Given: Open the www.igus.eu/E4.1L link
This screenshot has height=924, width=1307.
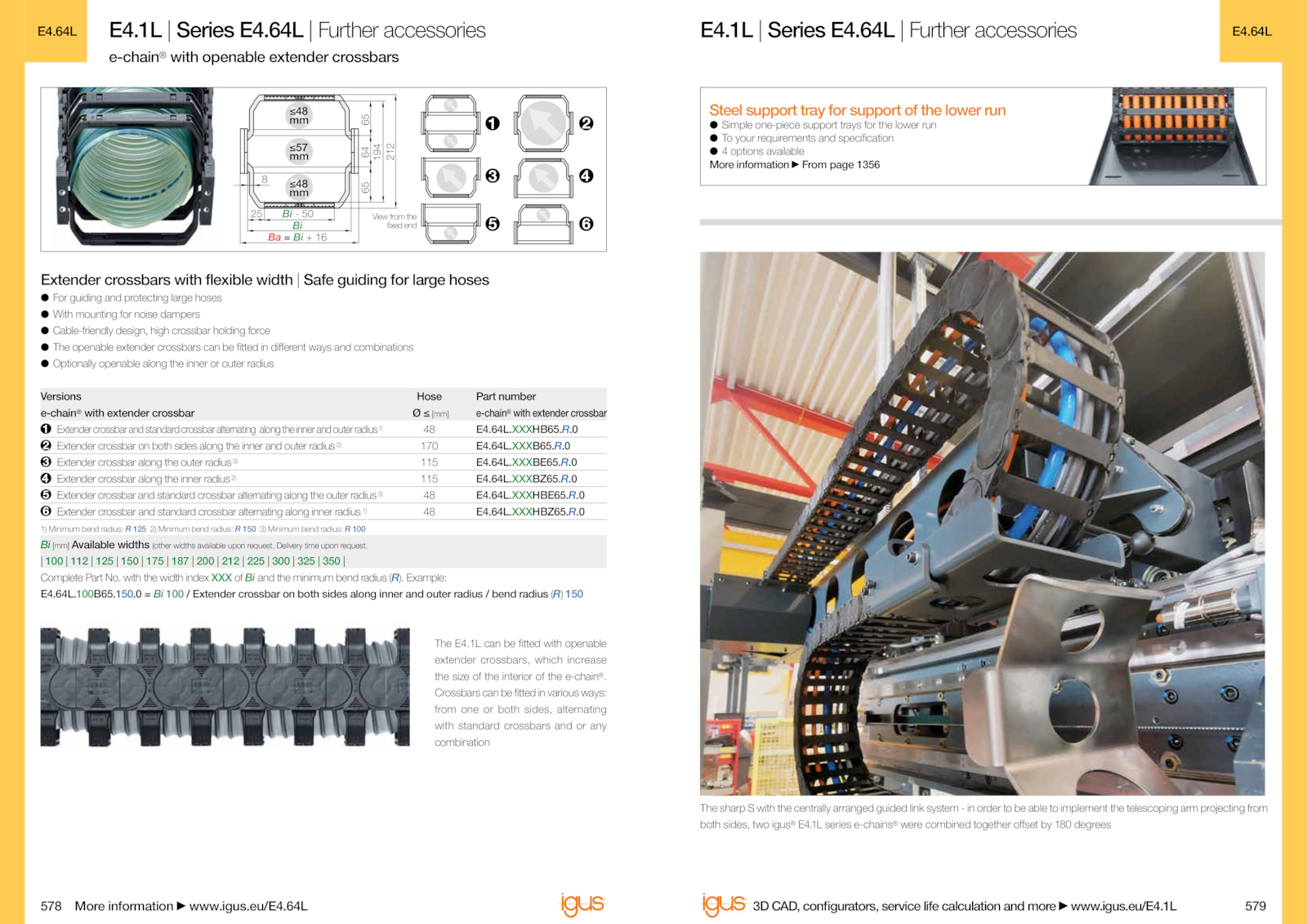Looking at the screenshot, I should point(1123,906).
